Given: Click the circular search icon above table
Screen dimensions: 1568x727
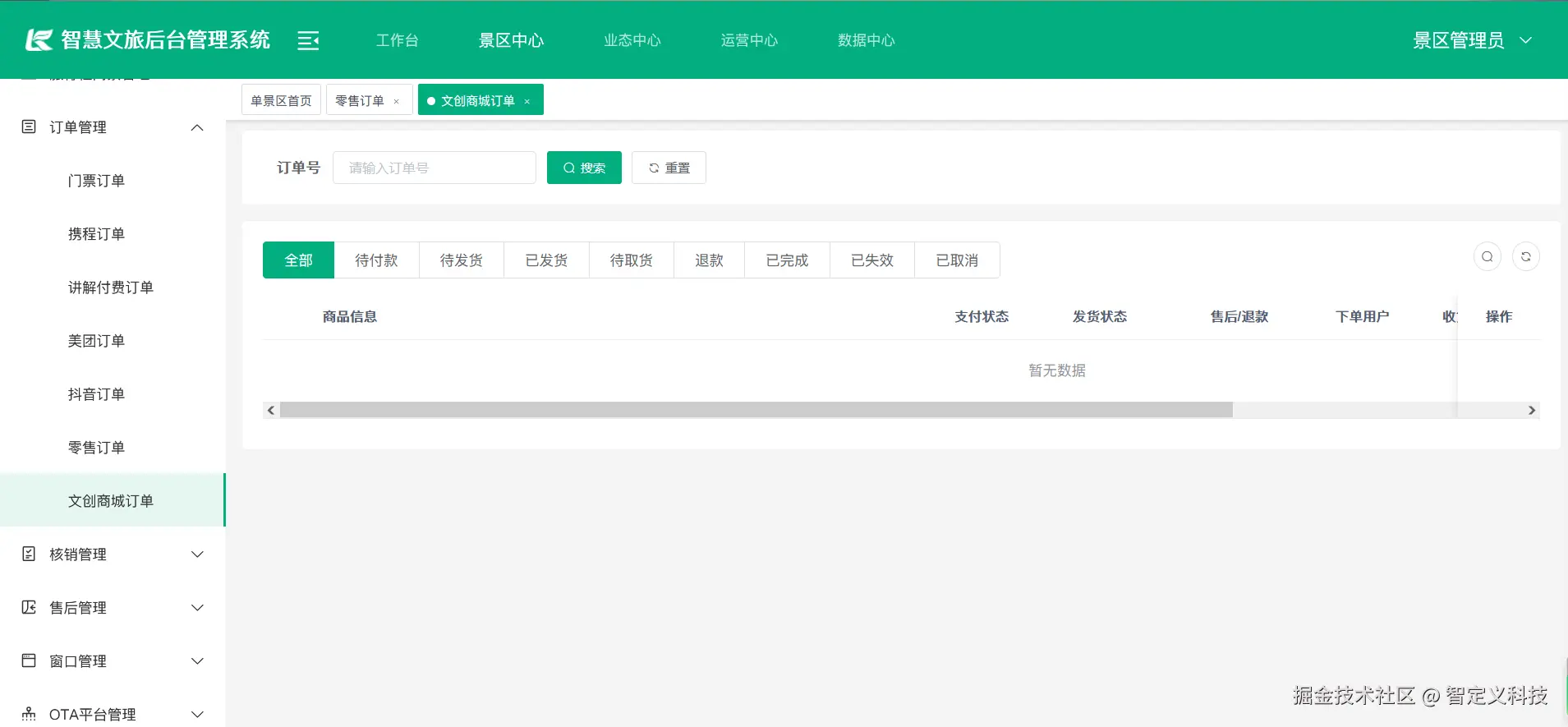Looking at the screenshot, I should point(1488,256).
